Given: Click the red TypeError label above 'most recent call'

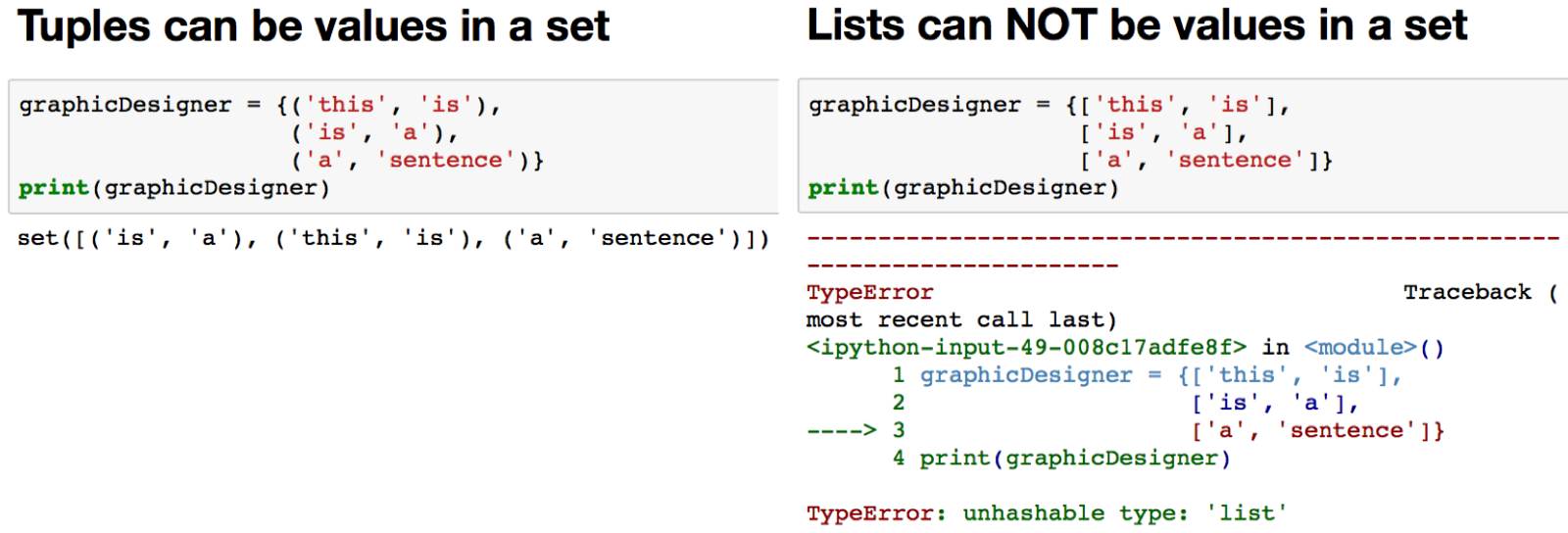Looking at the screenshot, I should 869,292.
